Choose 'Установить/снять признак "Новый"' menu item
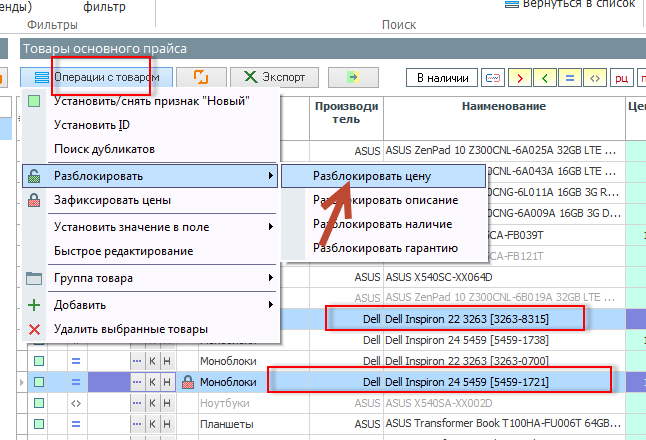The image size is (646, 440). [152, 101]
